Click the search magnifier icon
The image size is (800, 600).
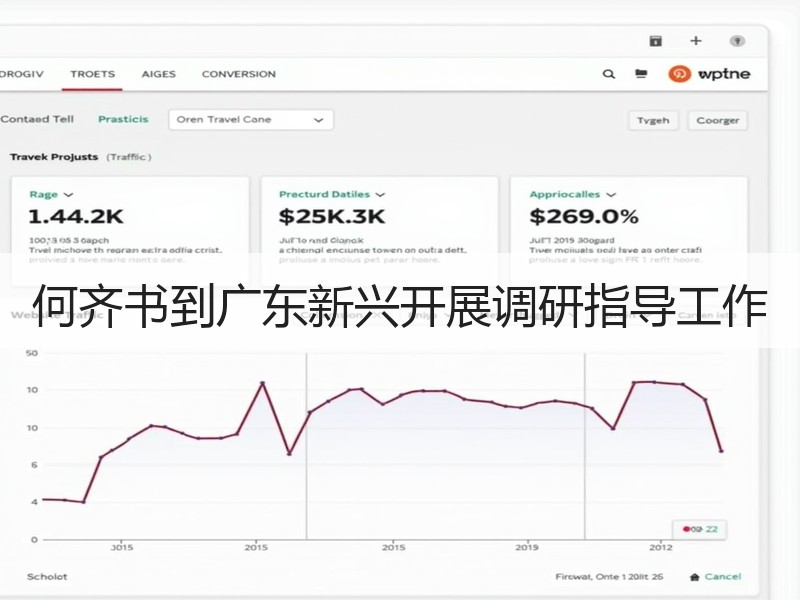[x=609, y=74]
